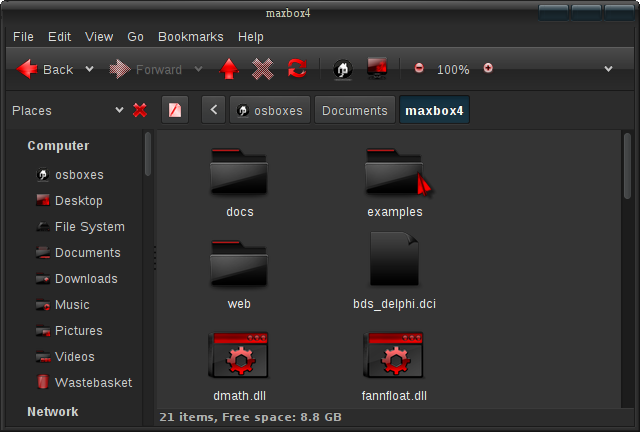
Task: Click the osboxes path bar button
Action: [268, 110]
